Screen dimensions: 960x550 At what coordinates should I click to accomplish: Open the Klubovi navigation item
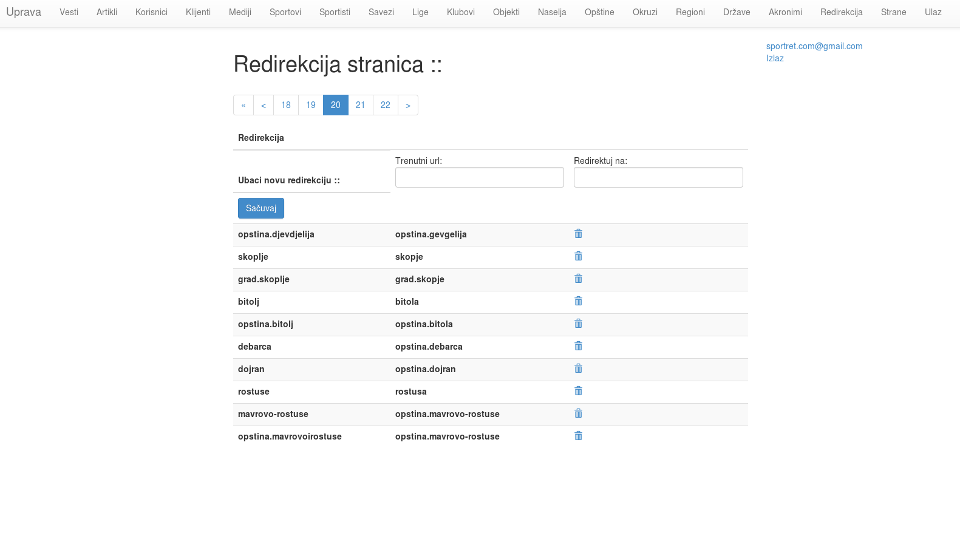coord(460,12)
